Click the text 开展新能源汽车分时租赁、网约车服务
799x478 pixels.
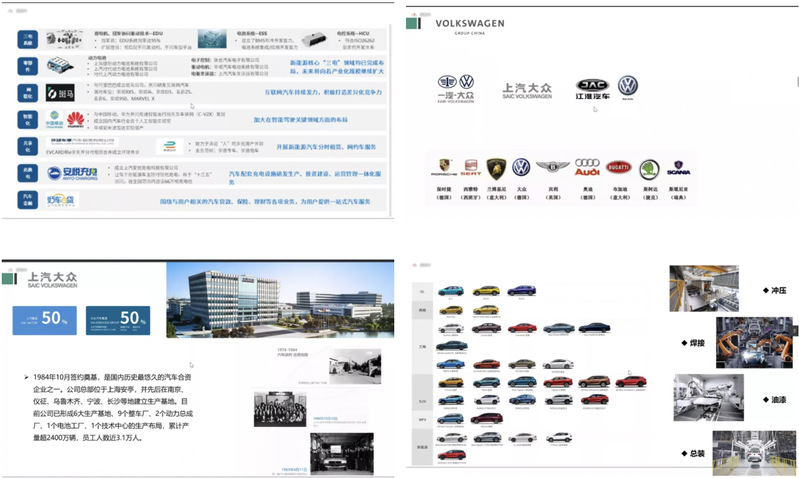click(x=326, y=147)
